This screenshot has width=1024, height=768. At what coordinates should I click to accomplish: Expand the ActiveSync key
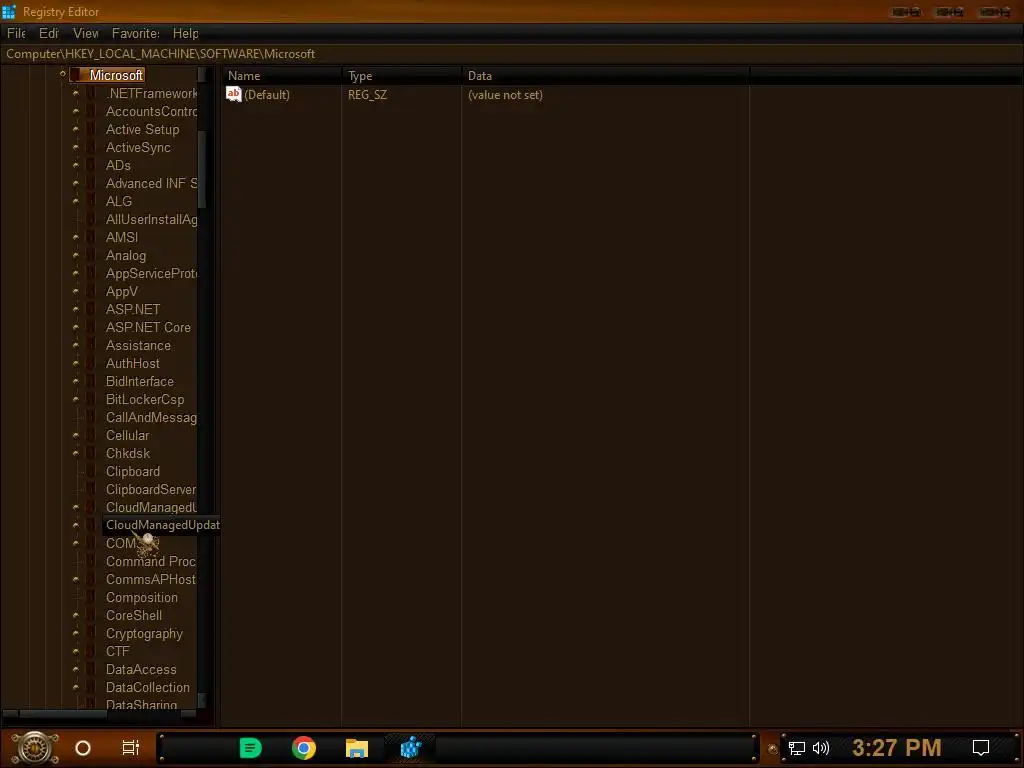(x=76, y=148)
